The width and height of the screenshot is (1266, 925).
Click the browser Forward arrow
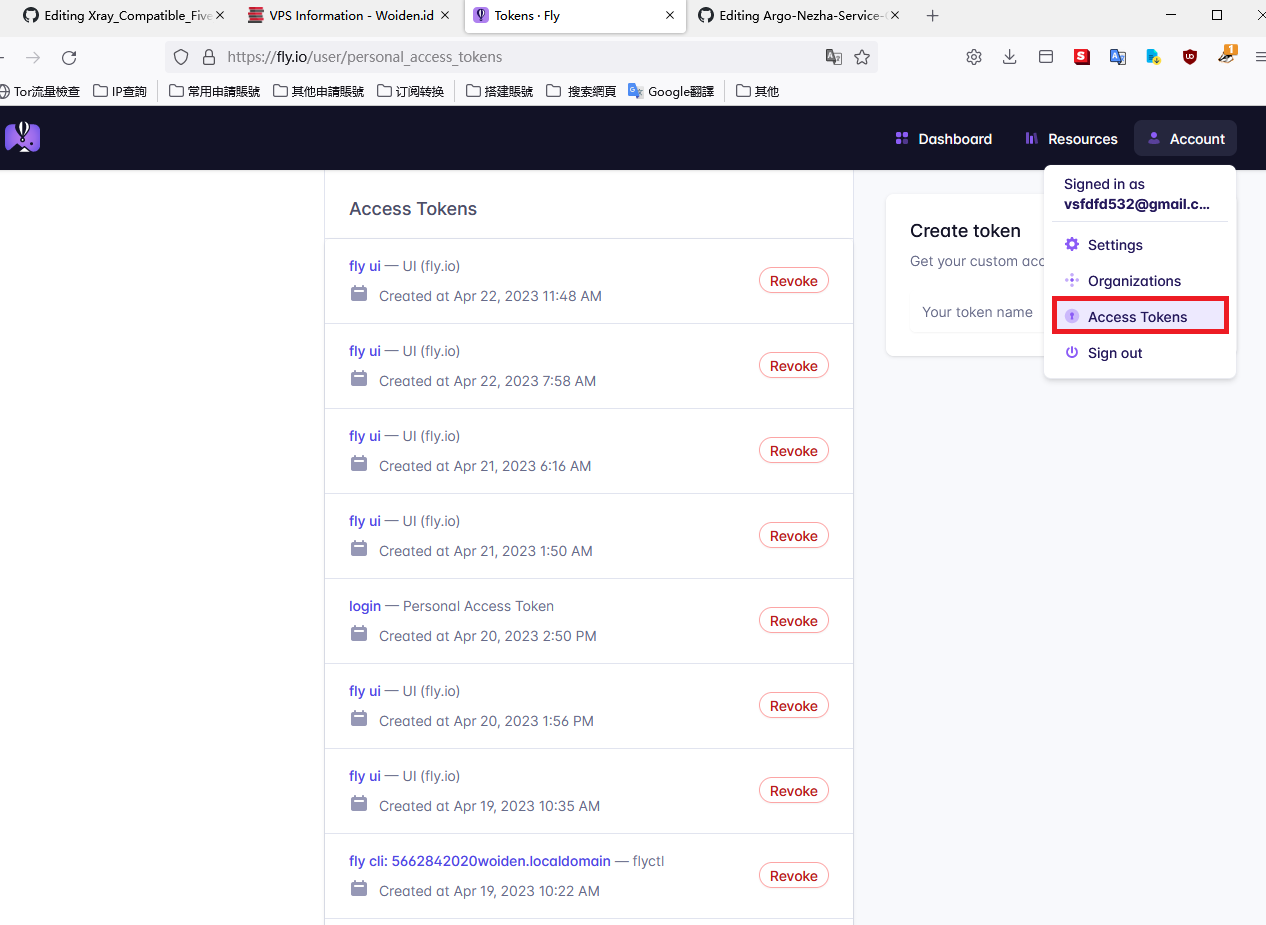(x=33, y=58)
